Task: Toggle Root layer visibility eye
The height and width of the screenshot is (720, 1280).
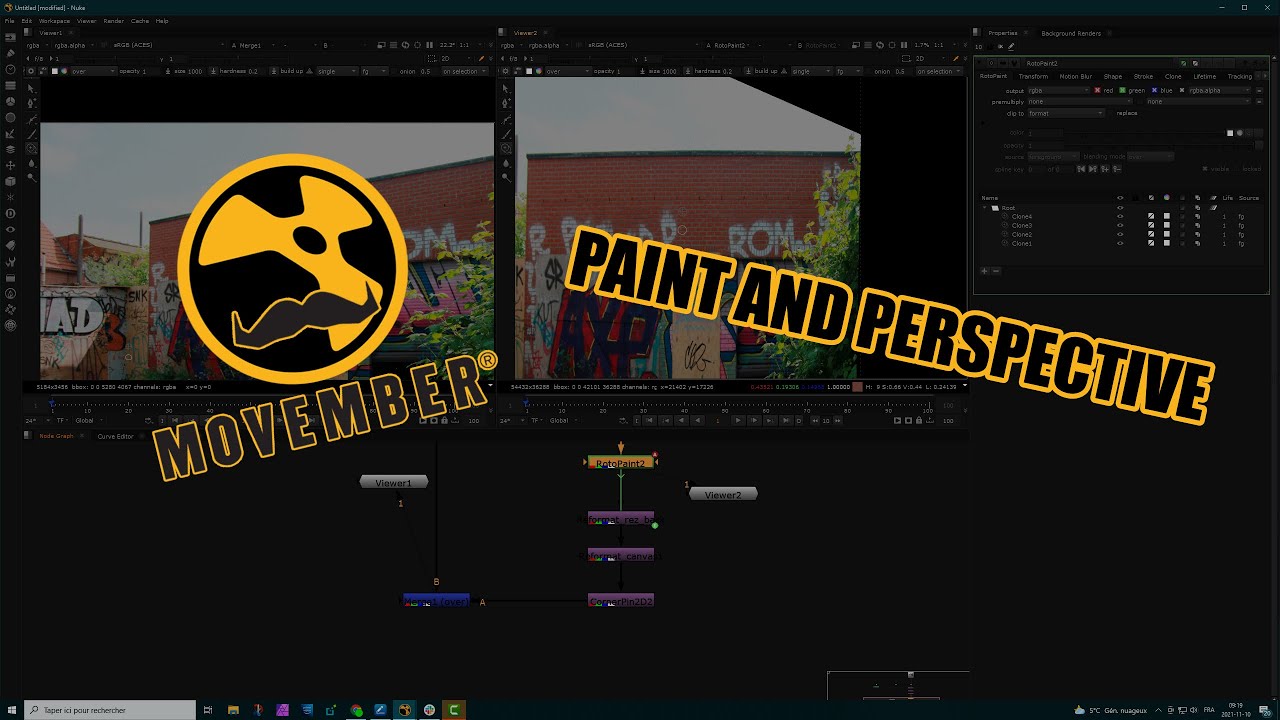Action: coord(1120,208)
